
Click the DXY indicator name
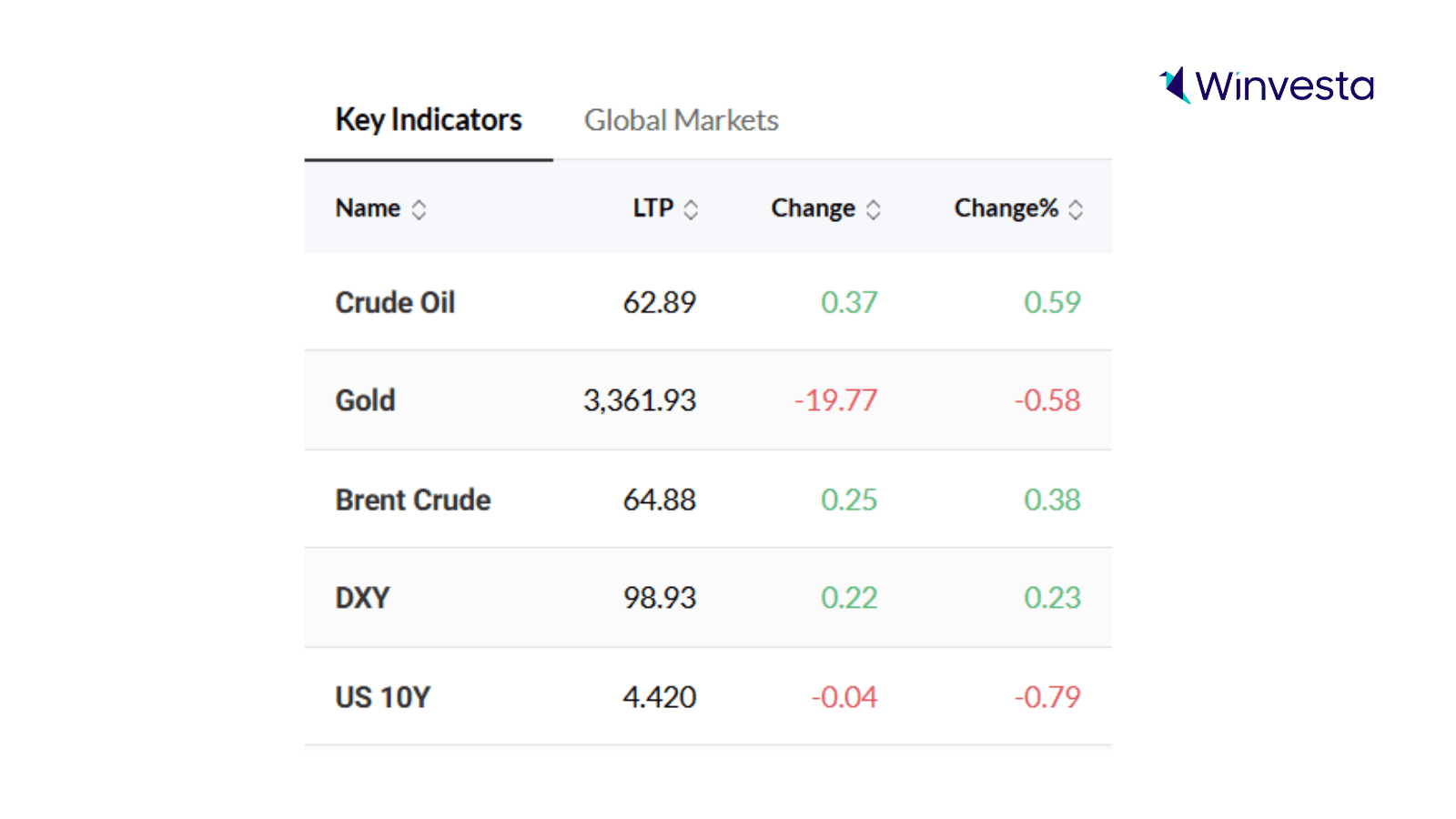[x=362, y=598]
